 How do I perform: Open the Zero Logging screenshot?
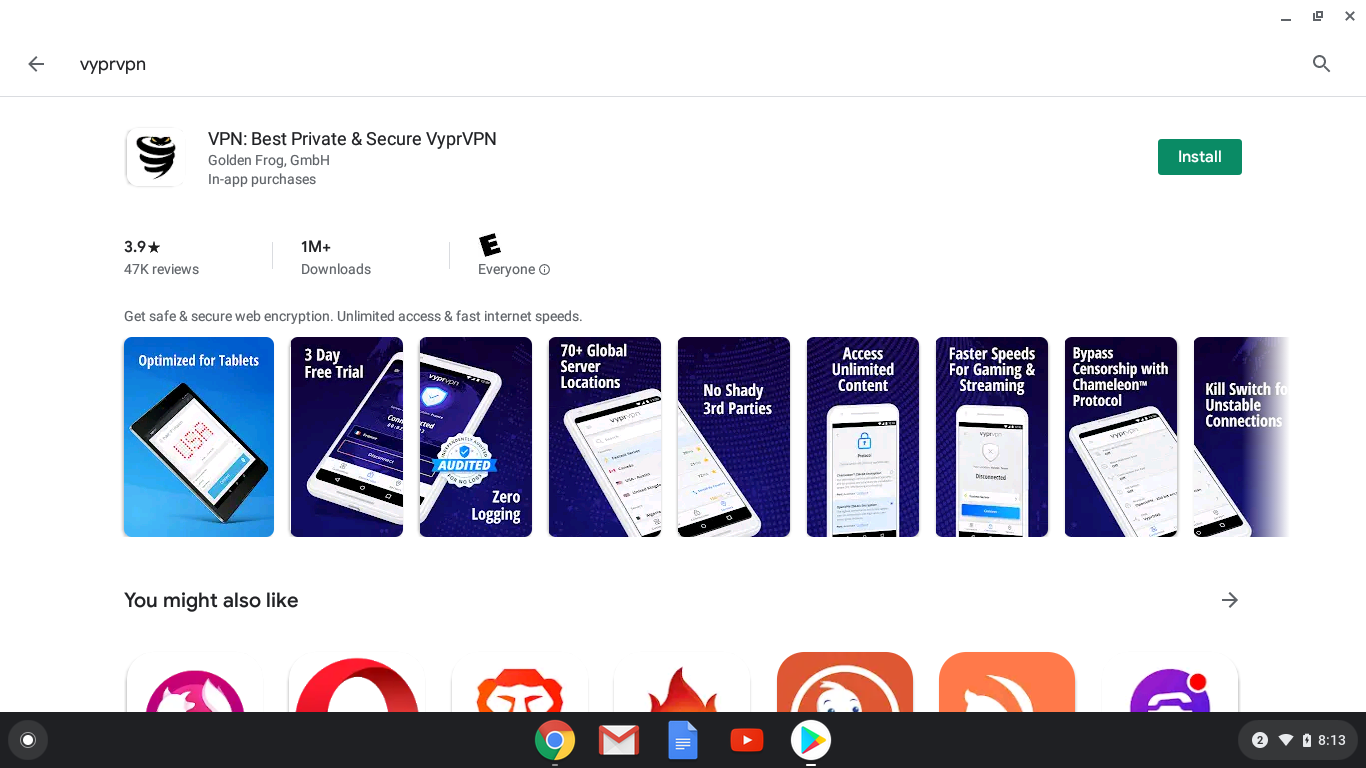click(x=476, y=437)
